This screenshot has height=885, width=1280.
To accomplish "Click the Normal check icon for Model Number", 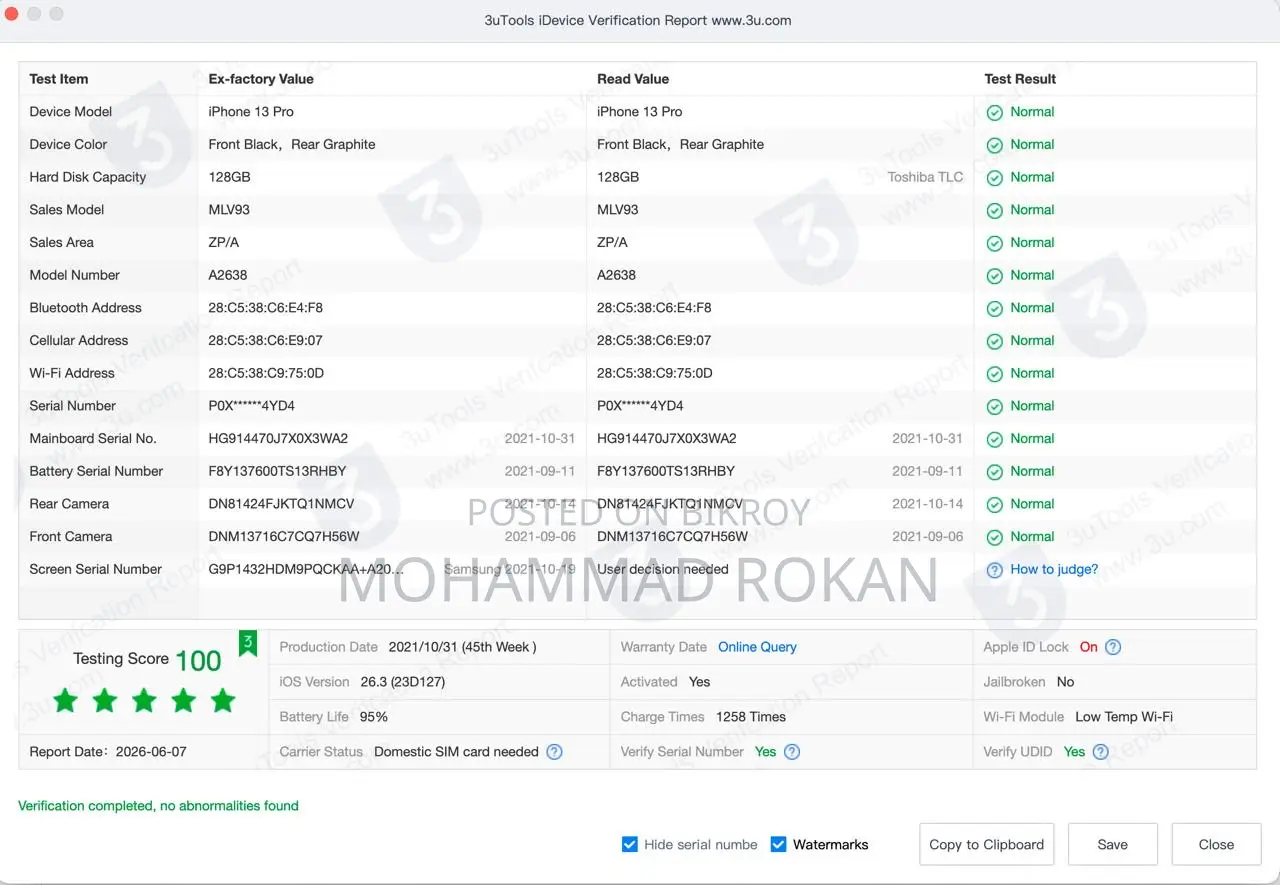I will tap(994, 276).
